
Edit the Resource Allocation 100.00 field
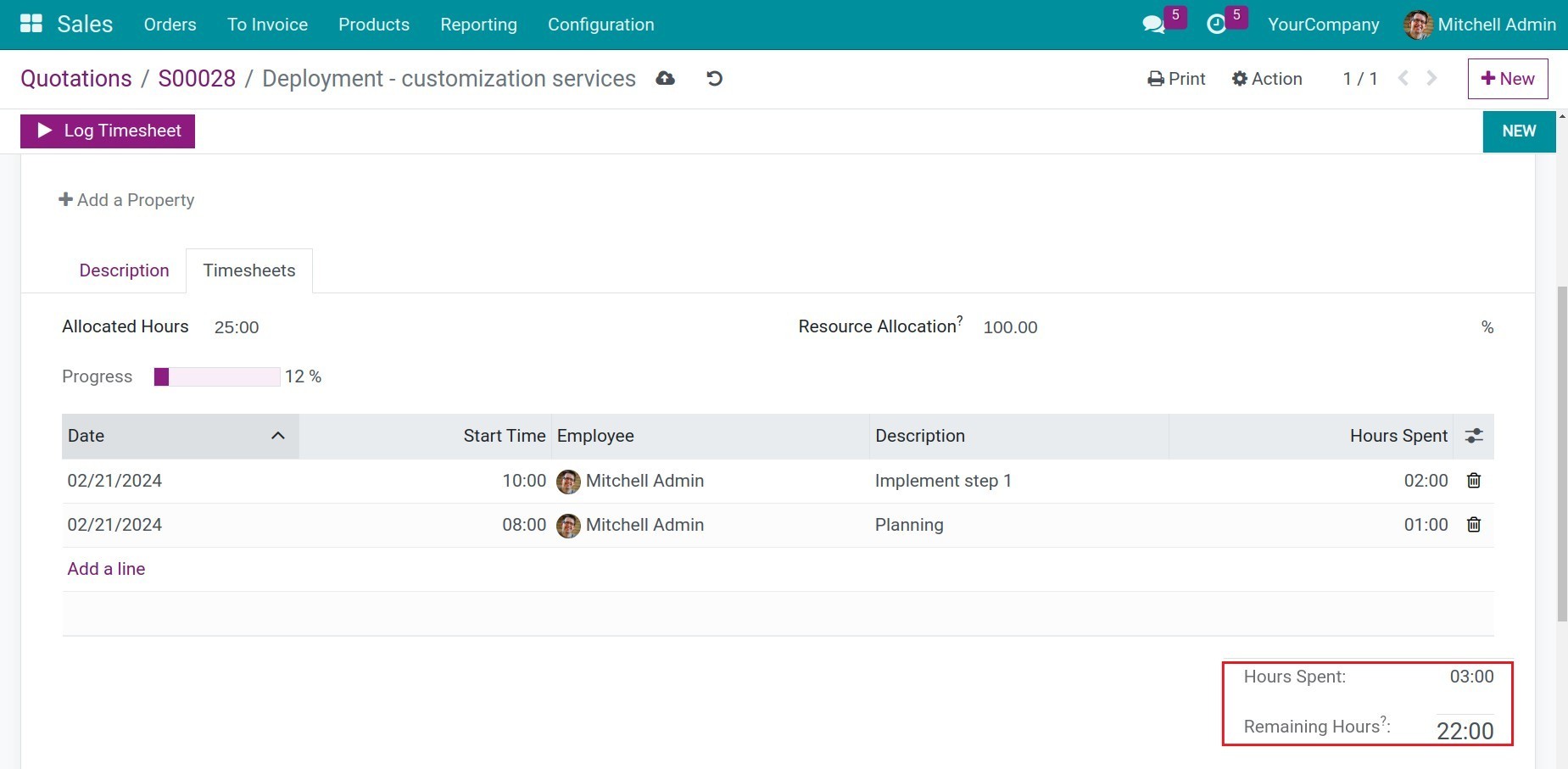pyautogui.click(x=1010, y=327)
